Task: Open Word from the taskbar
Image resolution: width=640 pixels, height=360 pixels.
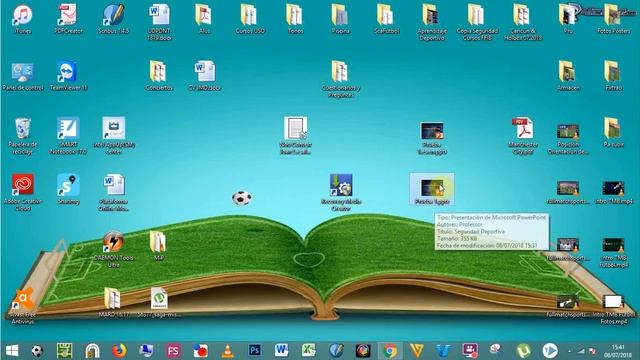Action: coord(281,351)
